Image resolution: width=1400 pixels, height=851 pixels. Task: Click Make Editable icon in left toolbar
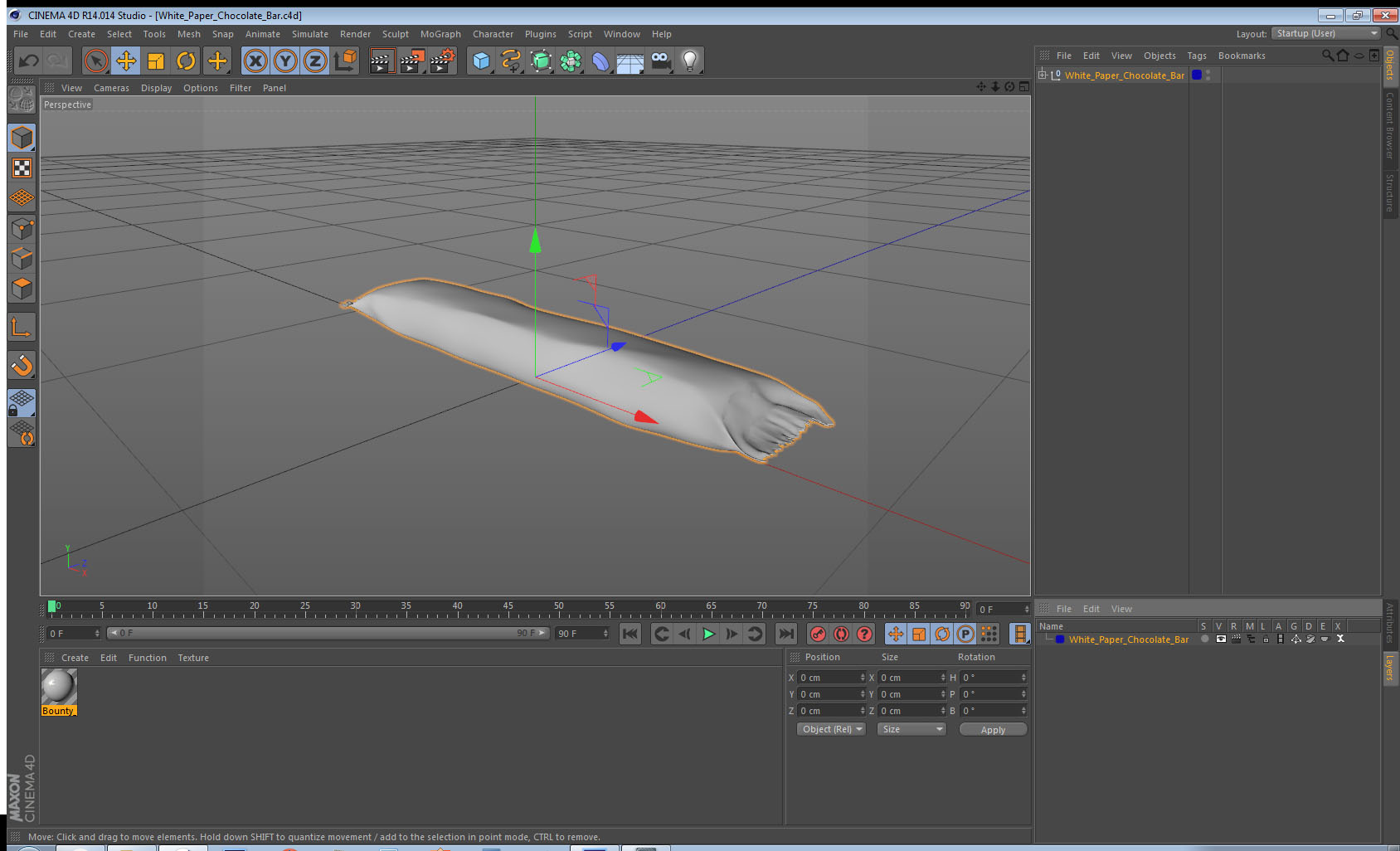pos(22,100)
